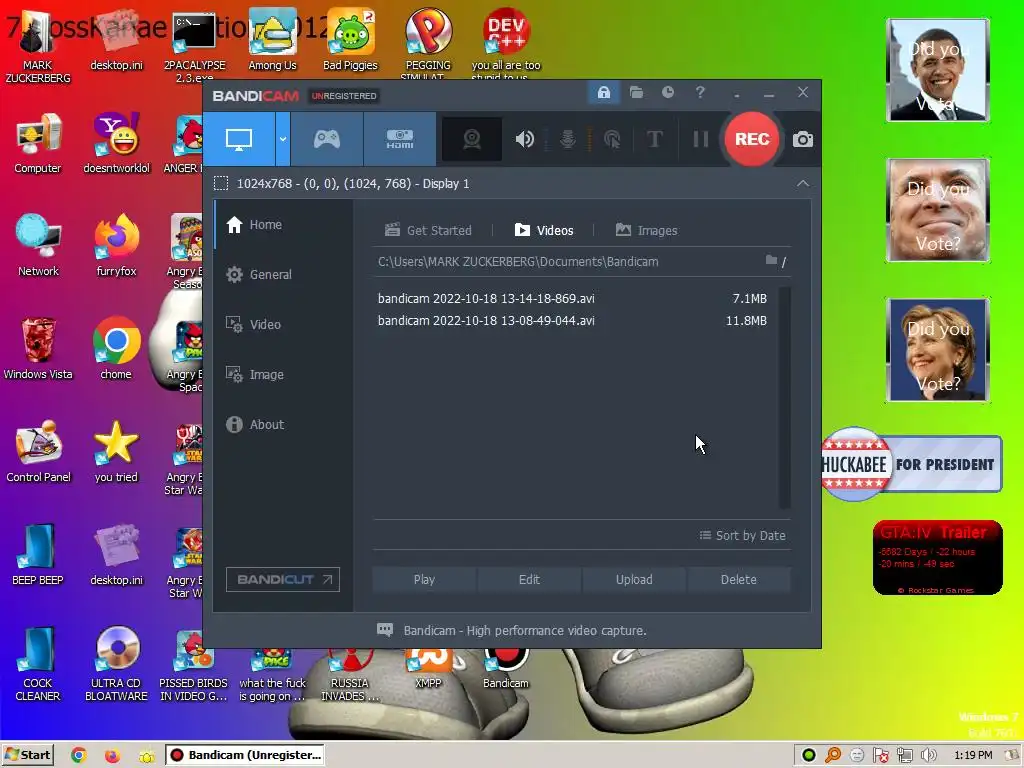The width and height of the screenshot is (1024, 768).
Task: Click the Edit button
Action: pos(529,579)
